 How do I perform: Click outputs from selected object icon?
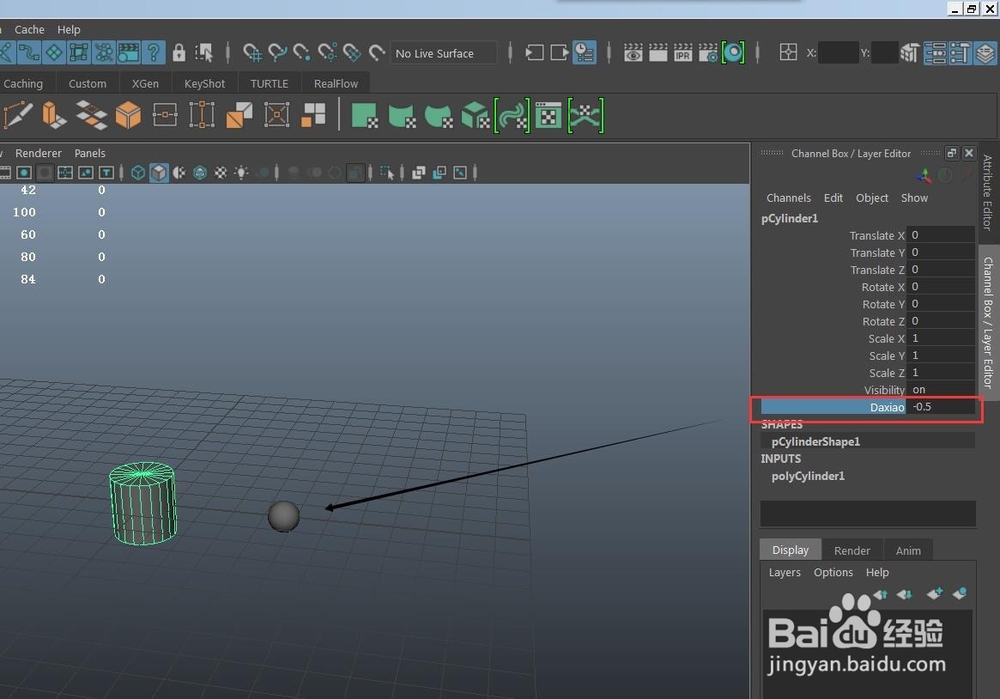(x=559, y=53)
